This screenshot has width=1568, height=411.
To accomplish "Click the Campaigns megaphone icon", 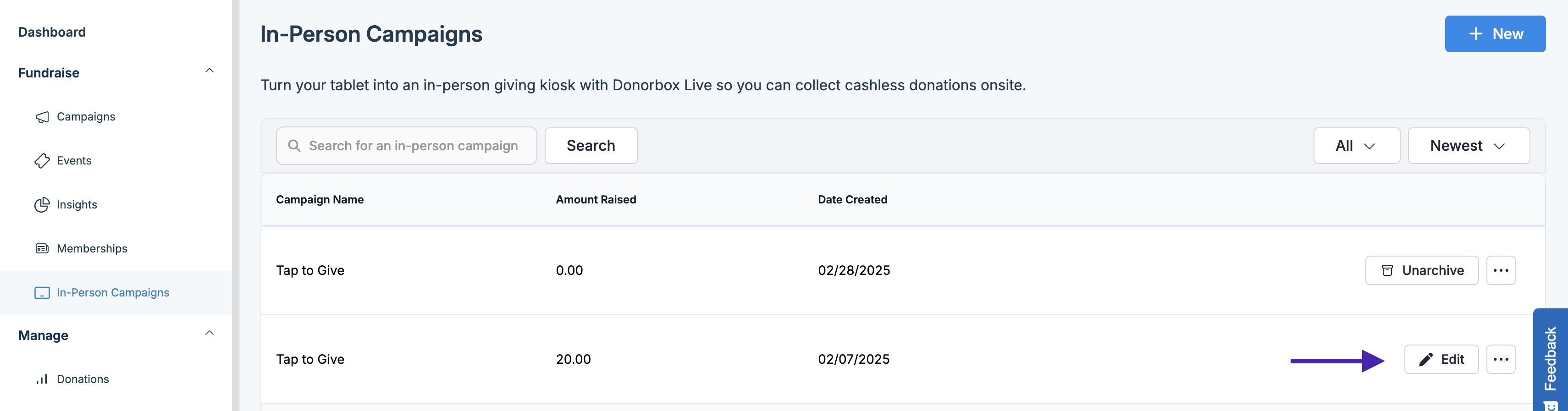I will pyautogui.click(x=42, y=117).
